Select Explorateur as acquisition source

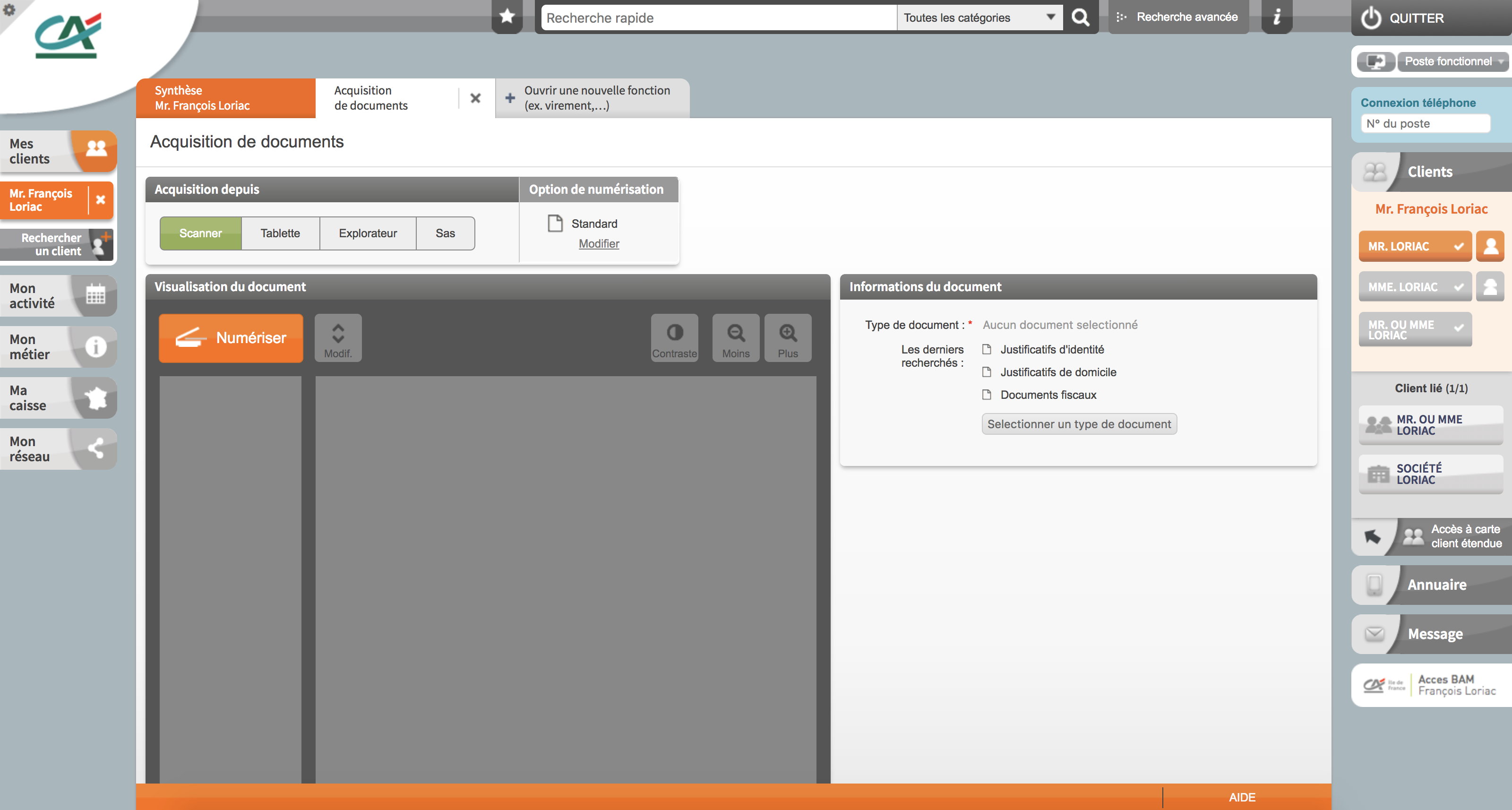tap(368, 233)
